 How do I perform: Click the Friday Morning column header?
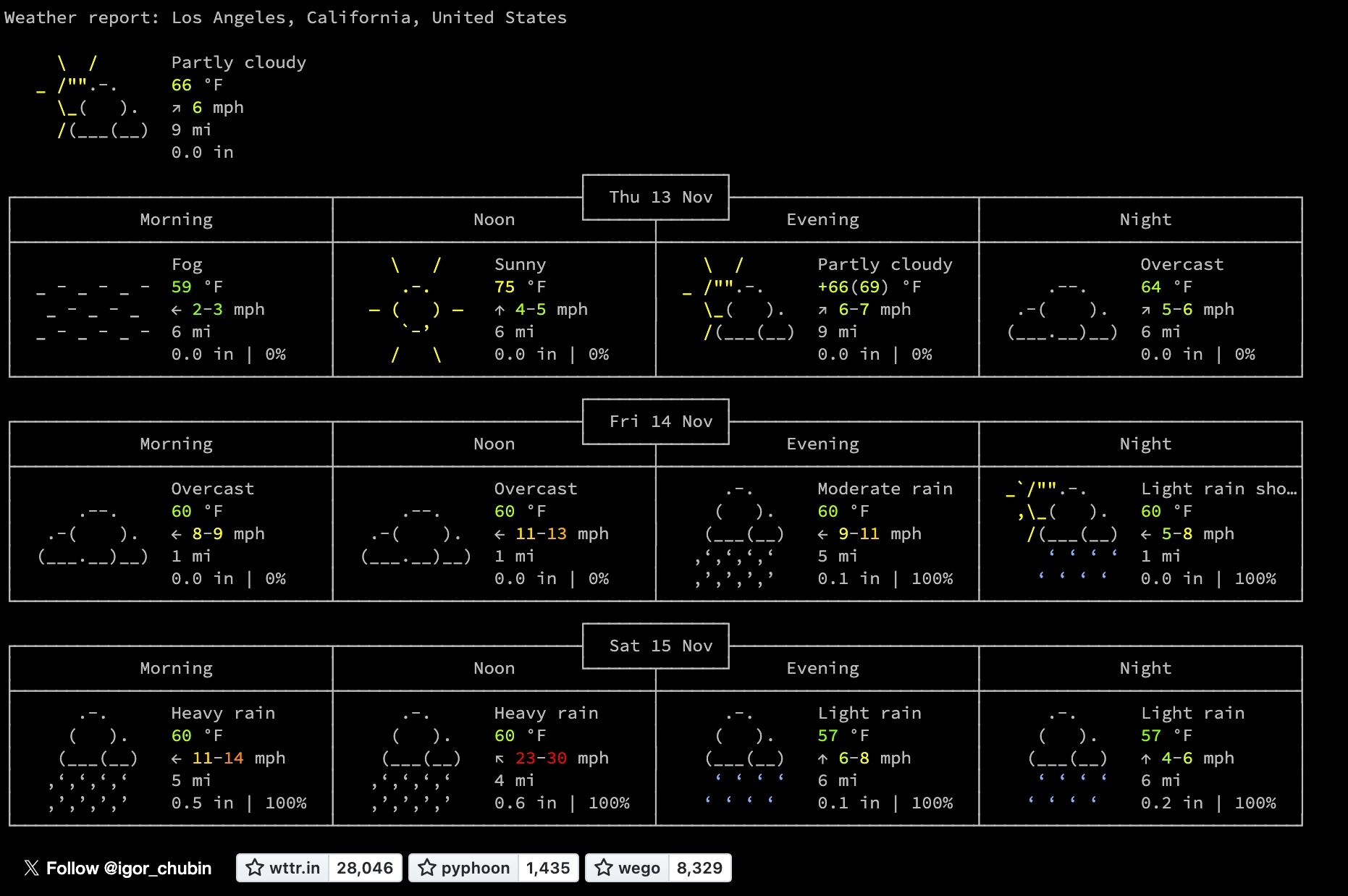[x=177, y=444]
